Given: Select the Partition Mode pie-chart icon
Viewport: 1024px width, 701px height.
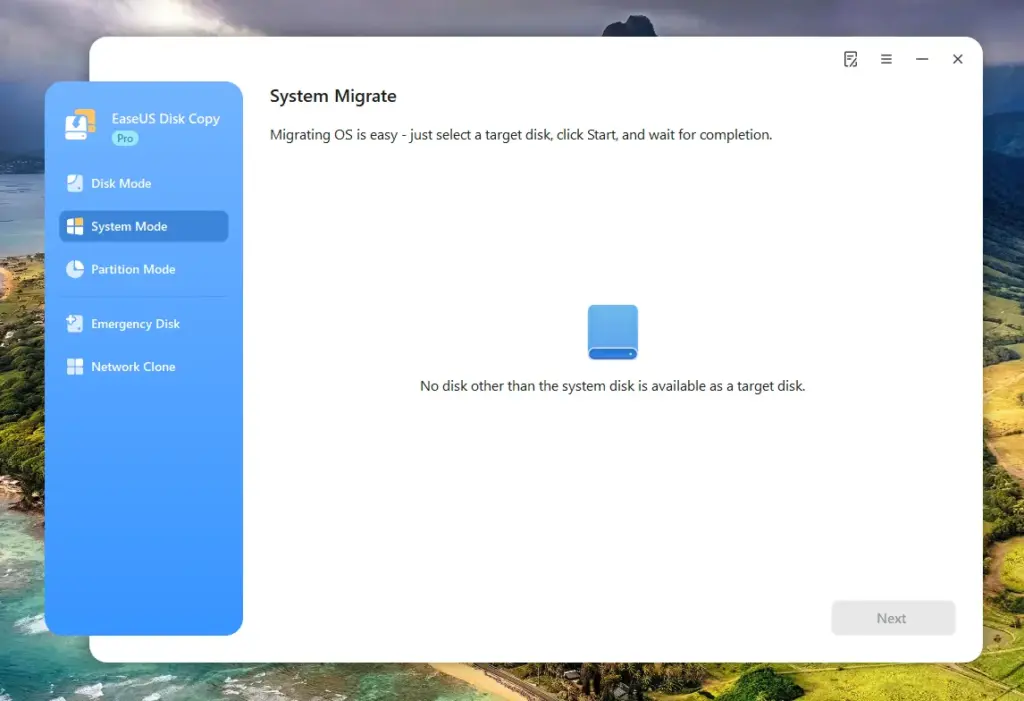Looking at the screenshot, I should click(76, 269).
